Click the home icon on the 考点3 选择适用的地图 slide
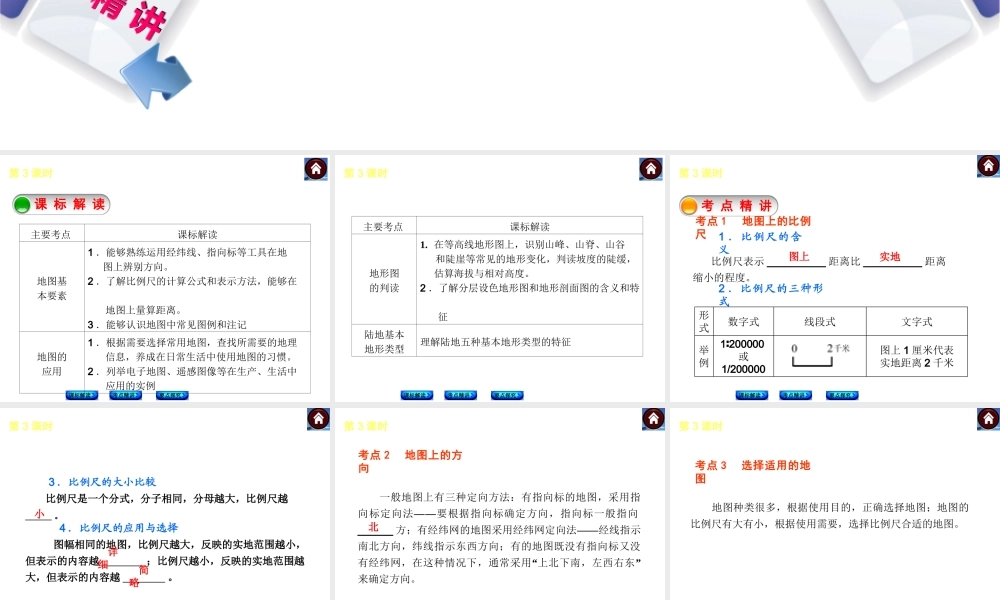This screenshot has height=600, width=1000. coord(988,418)
